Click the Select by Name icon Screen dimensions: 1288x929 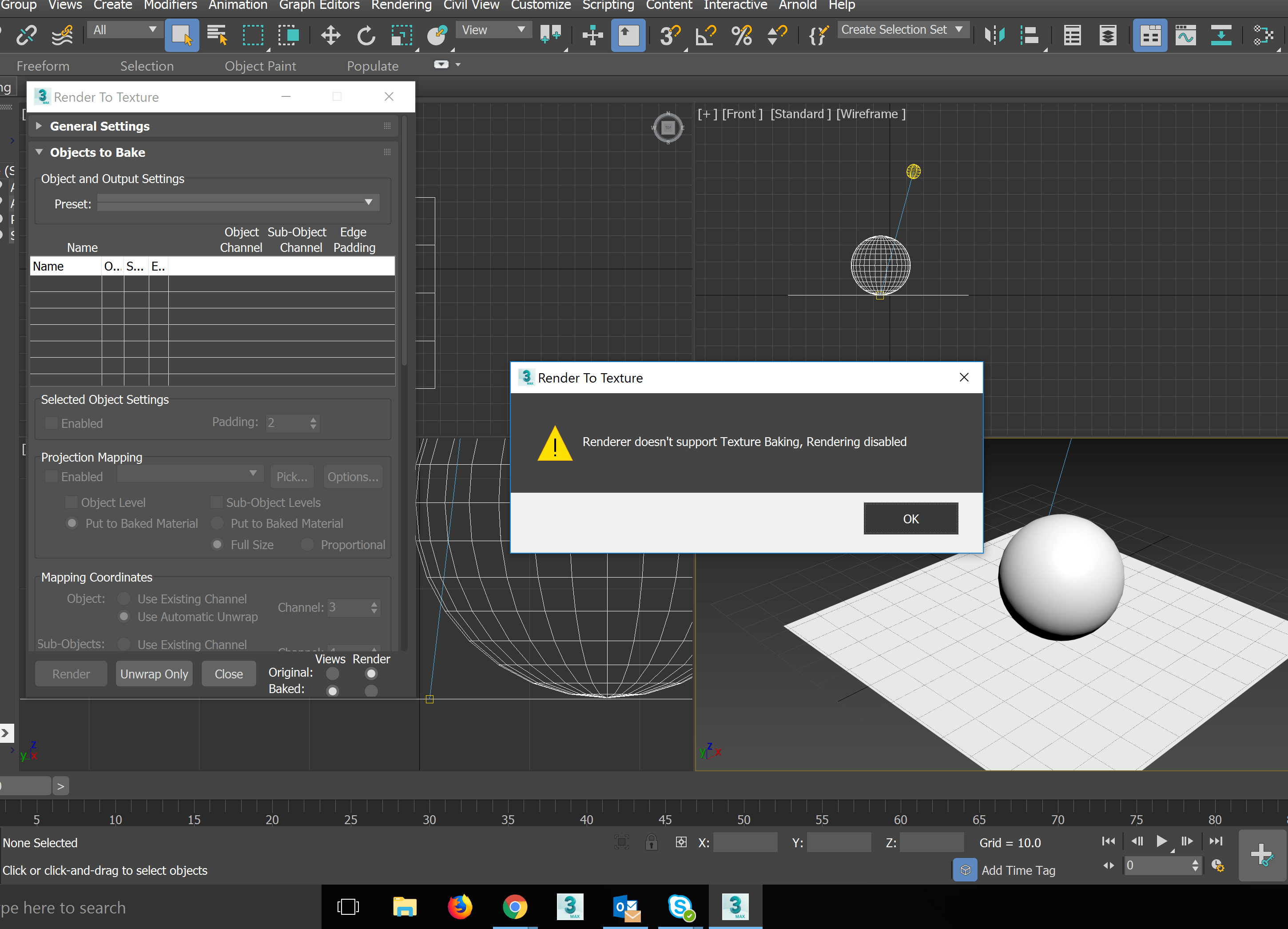coord(217,36)
